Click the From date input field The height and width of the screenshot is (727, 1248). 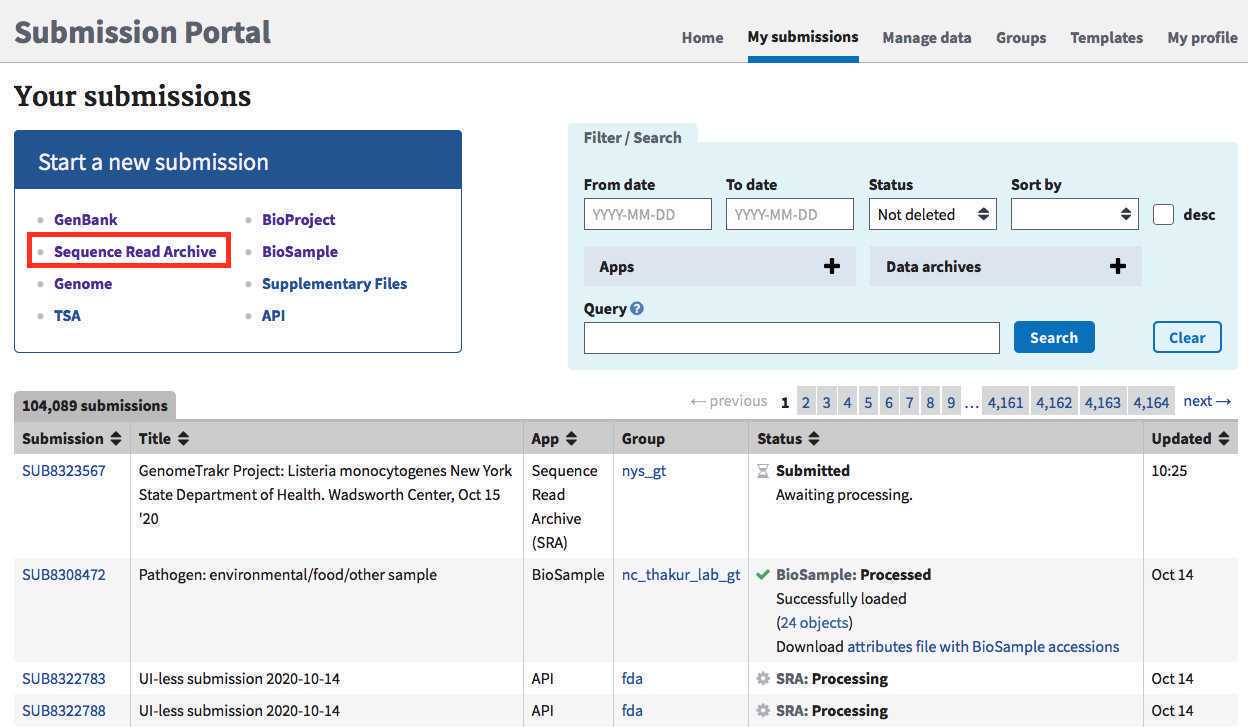648,214
